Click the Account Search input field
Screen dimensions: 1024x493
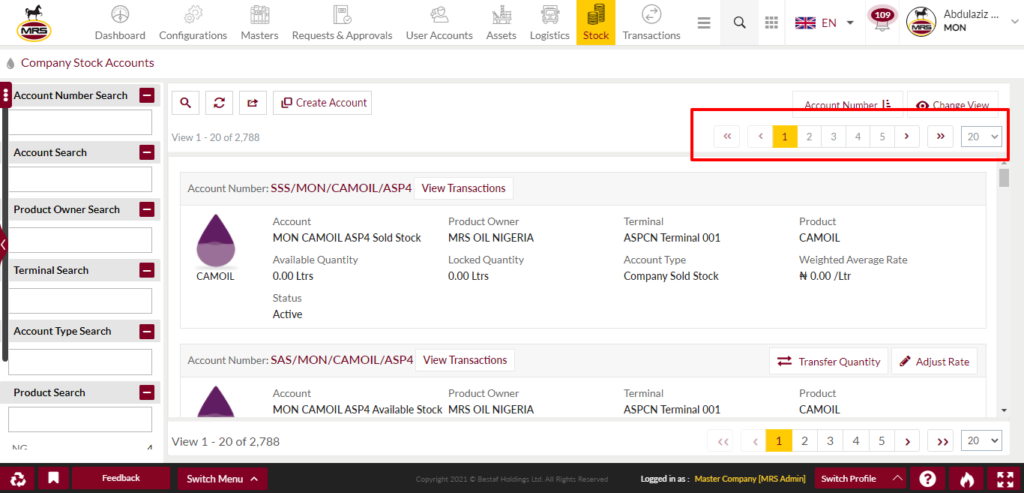point(80,179)
